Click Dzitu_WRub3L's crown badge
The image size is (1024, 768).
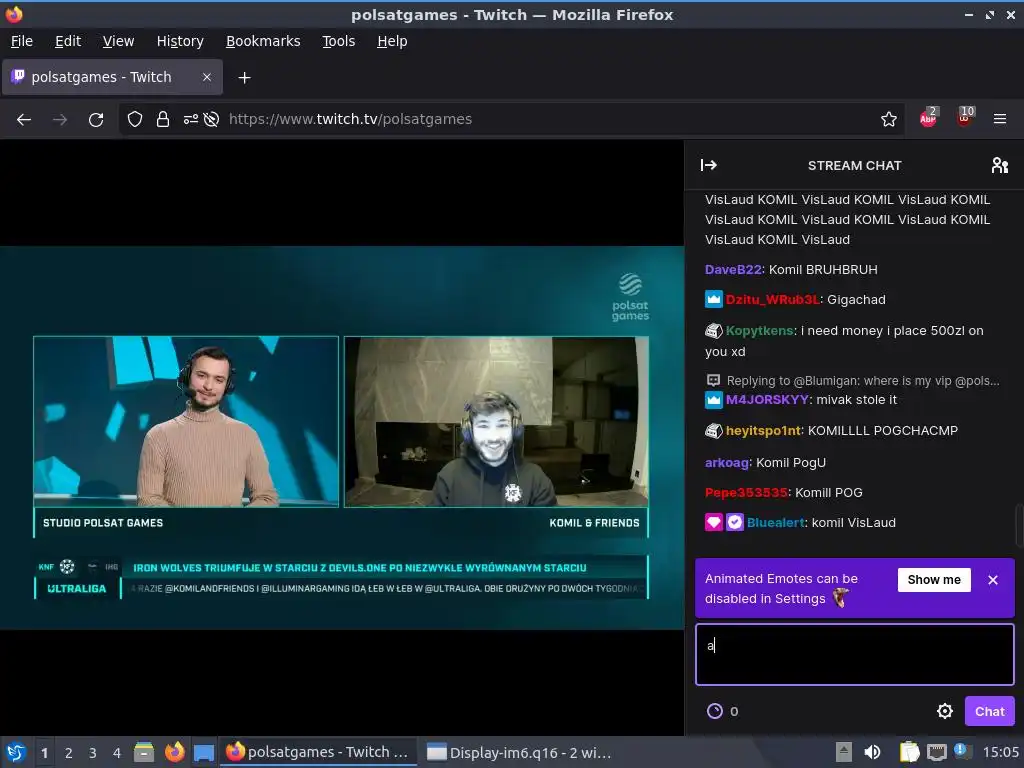pos(713,300)
